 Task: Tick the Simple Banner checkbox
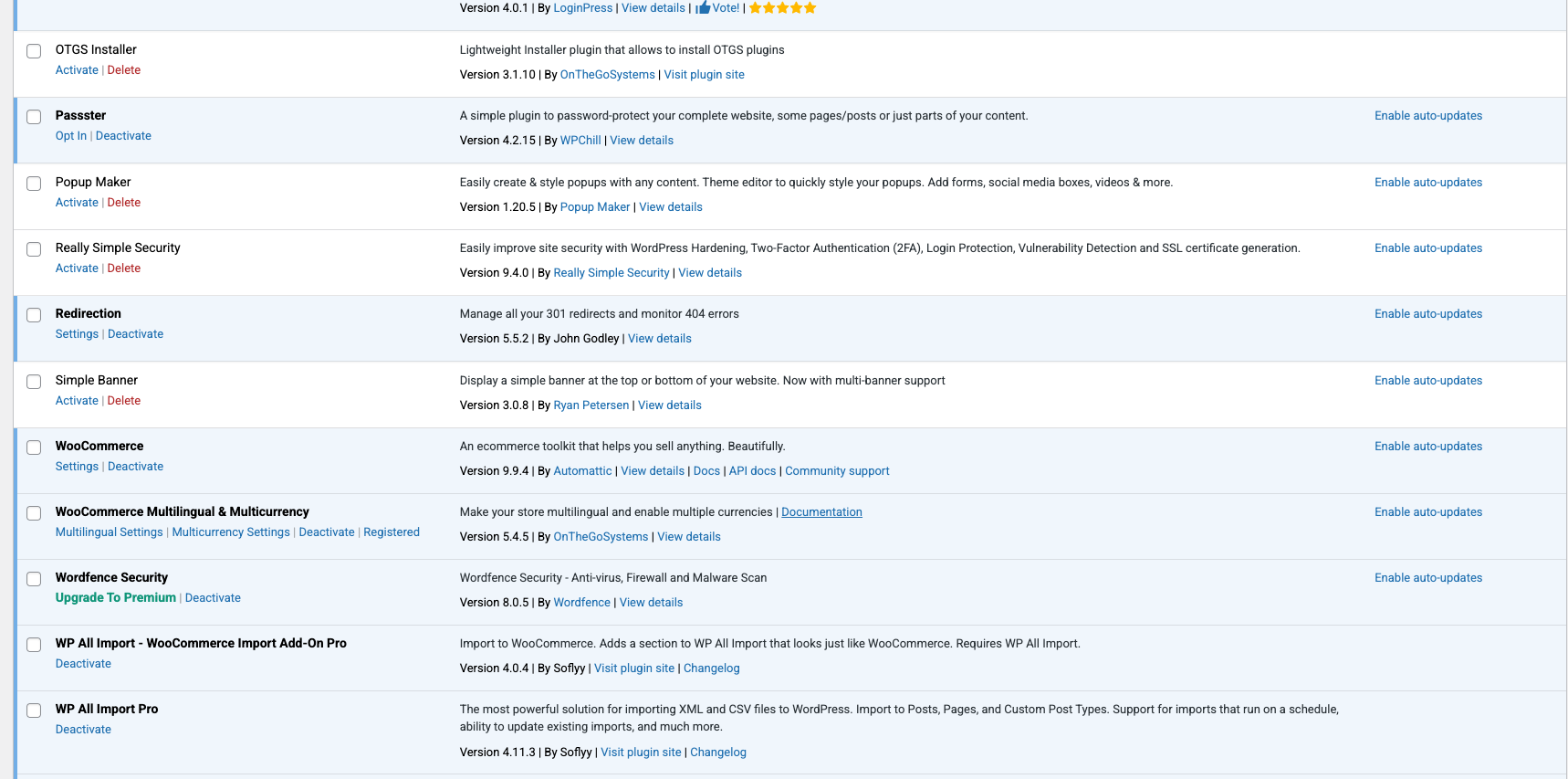(x=34, y=382)
